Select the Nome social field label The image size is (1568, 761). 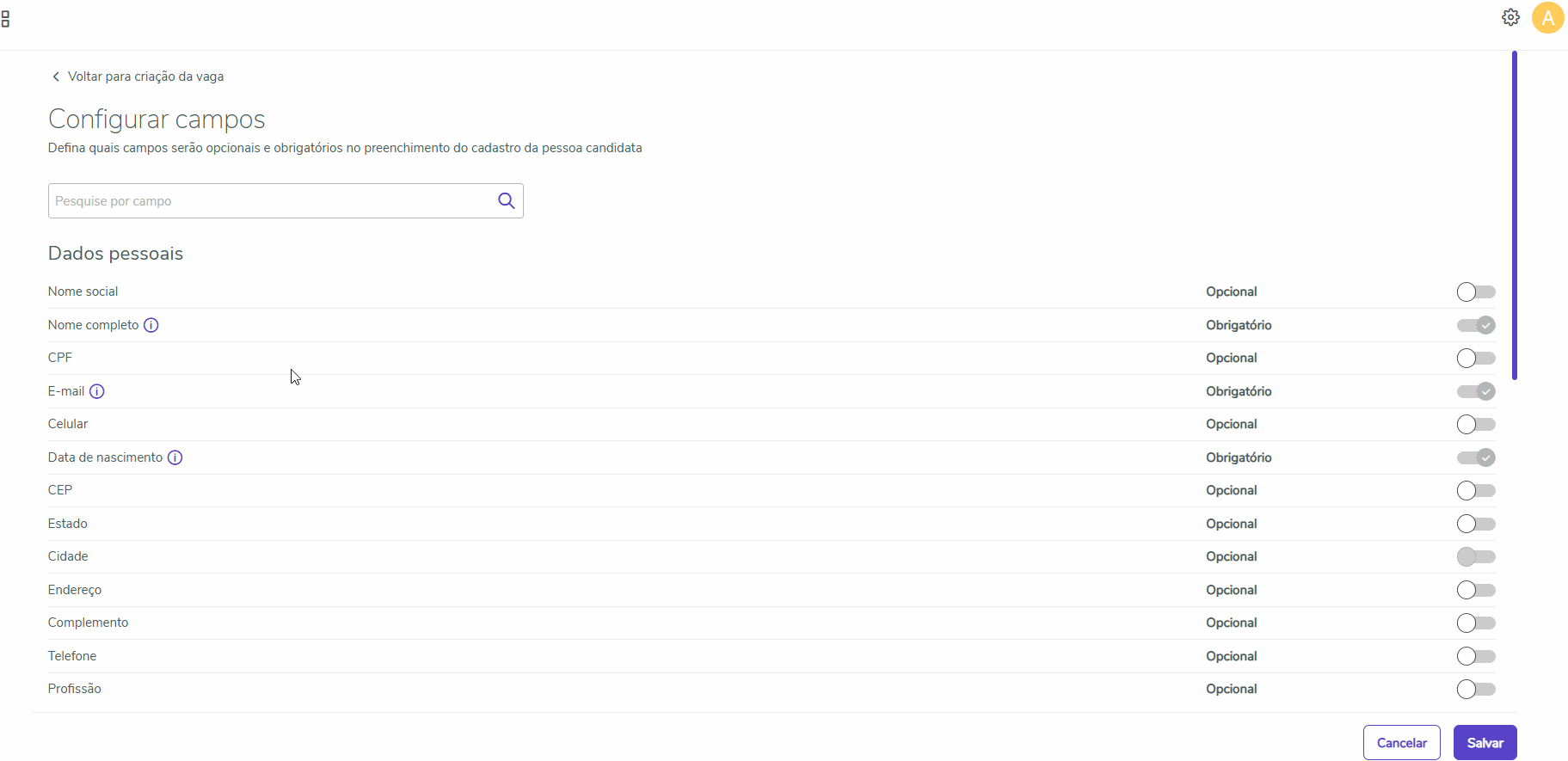83,292
